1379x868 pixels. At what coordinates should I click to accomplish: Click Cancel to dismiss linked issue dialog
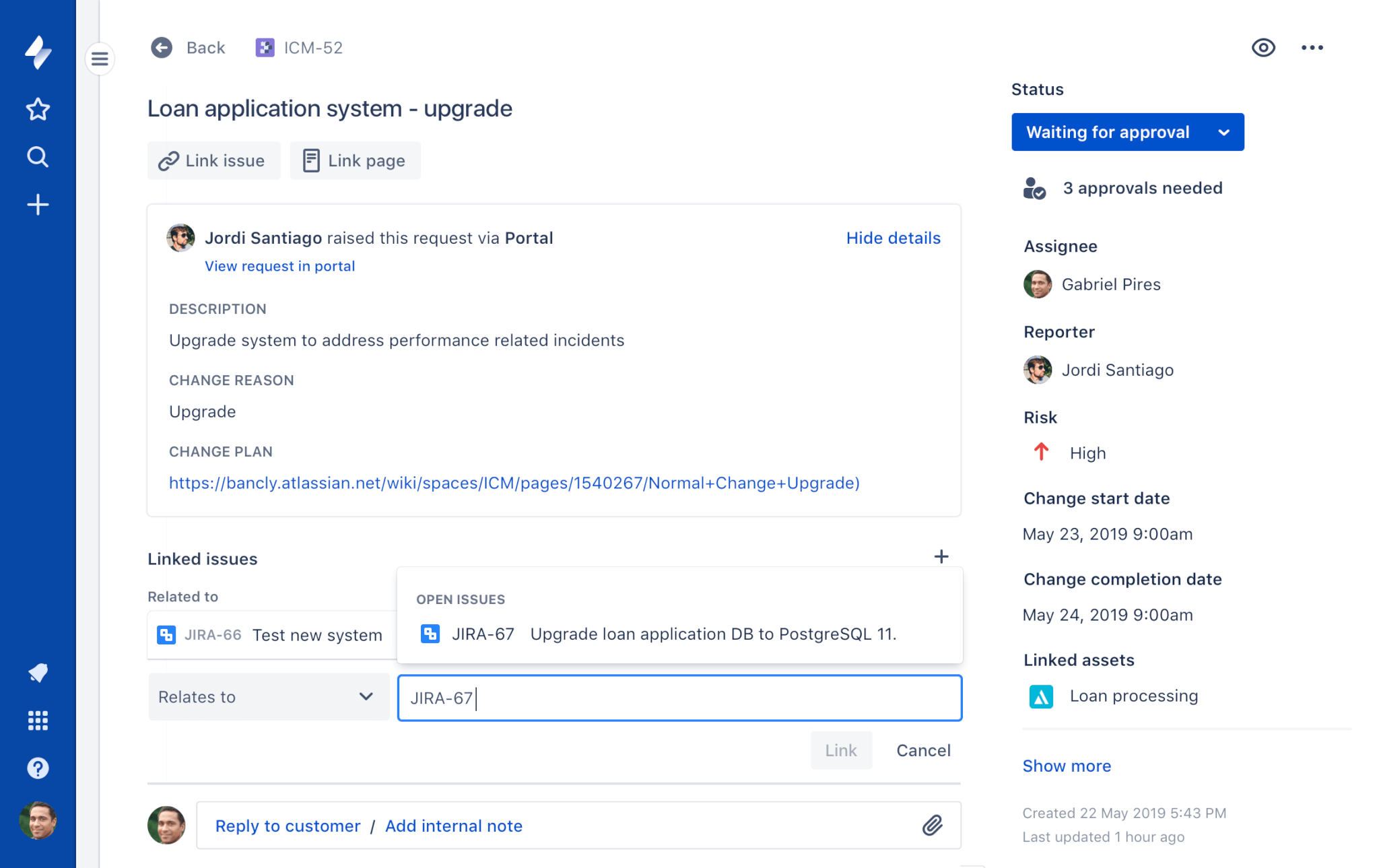pyautogui.click(x=922, y=749)
